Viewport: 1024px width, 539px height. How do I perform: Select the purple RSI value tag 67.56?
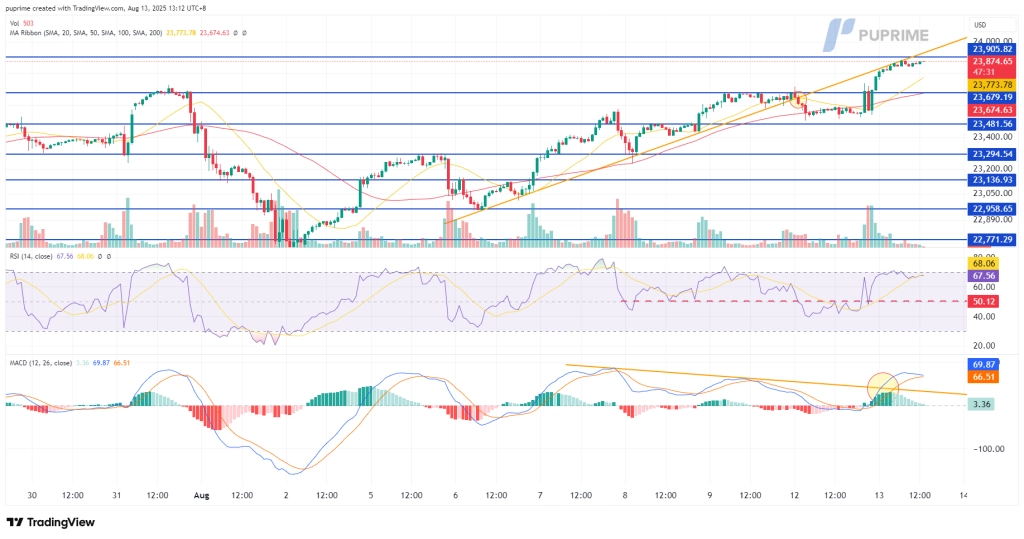coord(981,275)
